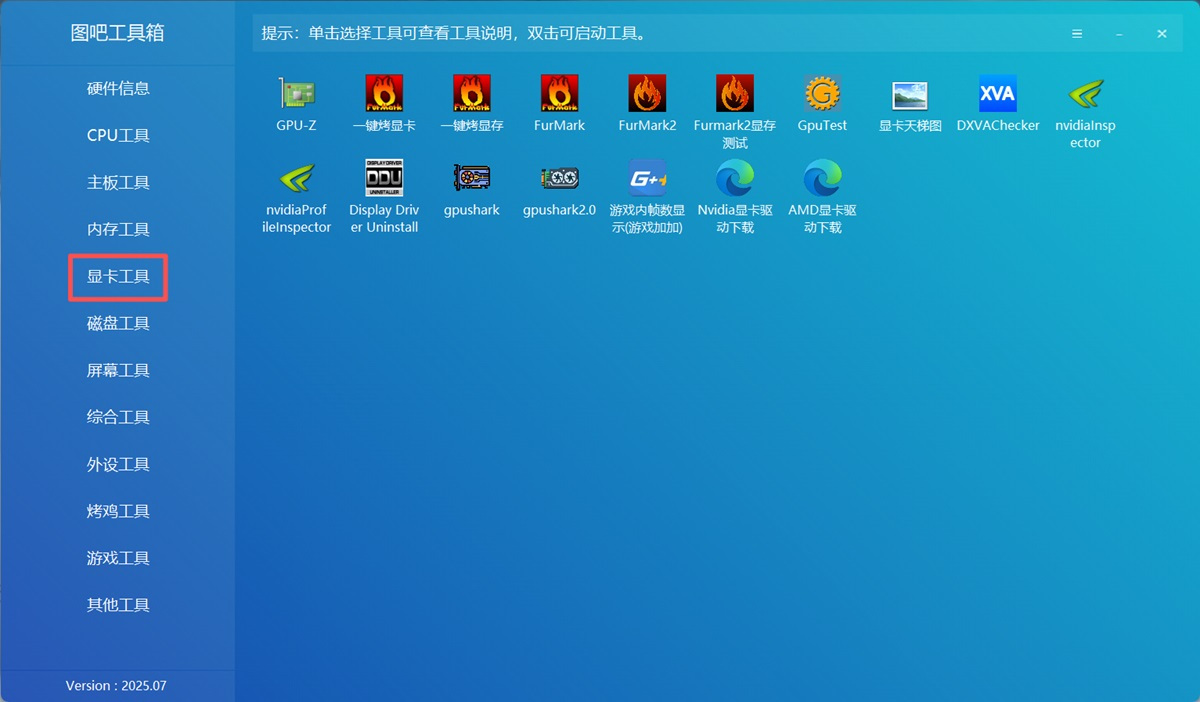This screenshot has height=702, width=1200.
Task: Launch GpuTest from the tool grid
Action: [822, 100]
